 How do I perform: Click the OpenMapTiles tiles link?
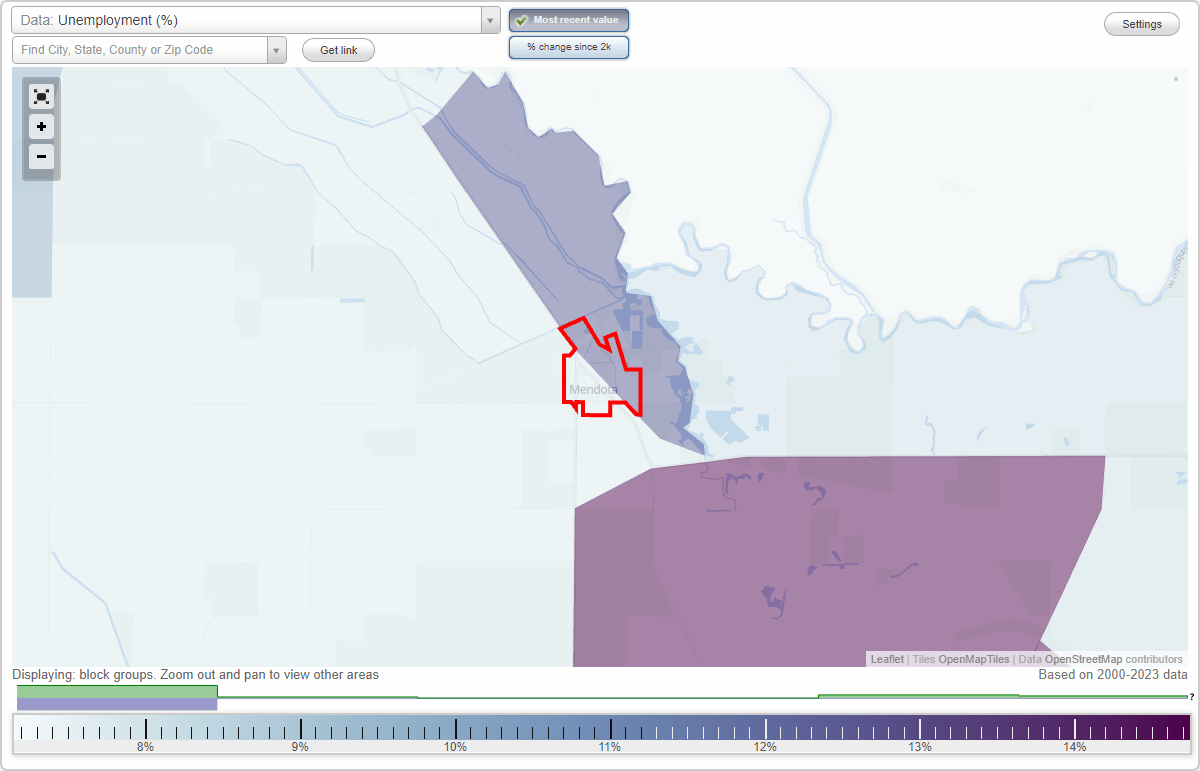point(973,659)
